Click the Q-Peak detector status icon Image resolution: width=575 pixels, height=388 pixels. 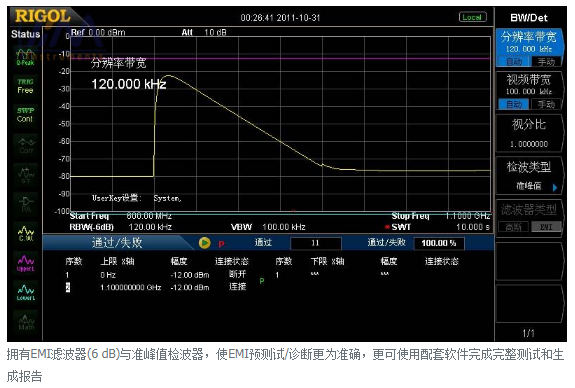click(x=25, y=57)
